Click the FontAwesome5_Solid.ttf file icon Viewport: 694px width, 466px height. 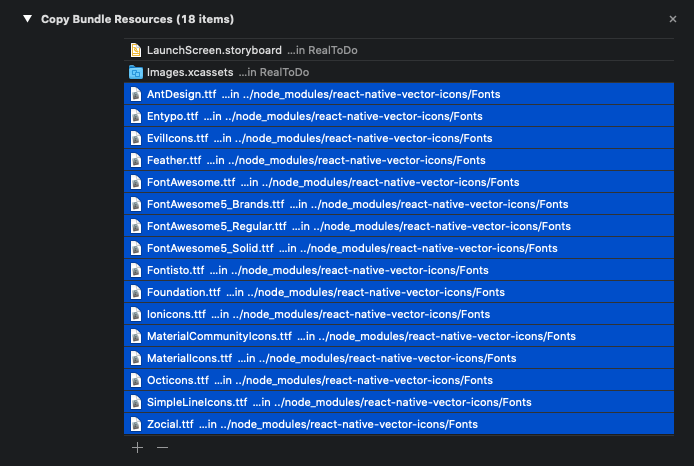click(136, 248)
